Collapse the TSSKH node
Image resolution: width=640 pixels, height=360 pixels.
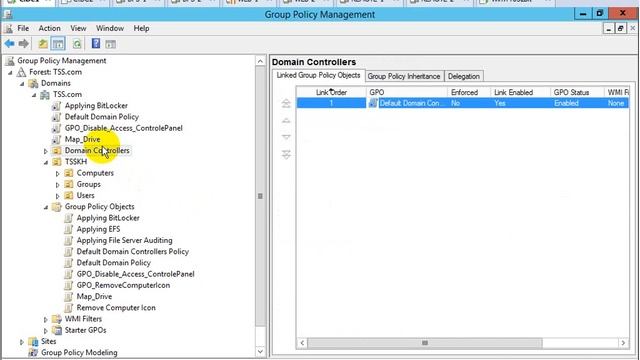pos(46,162)
